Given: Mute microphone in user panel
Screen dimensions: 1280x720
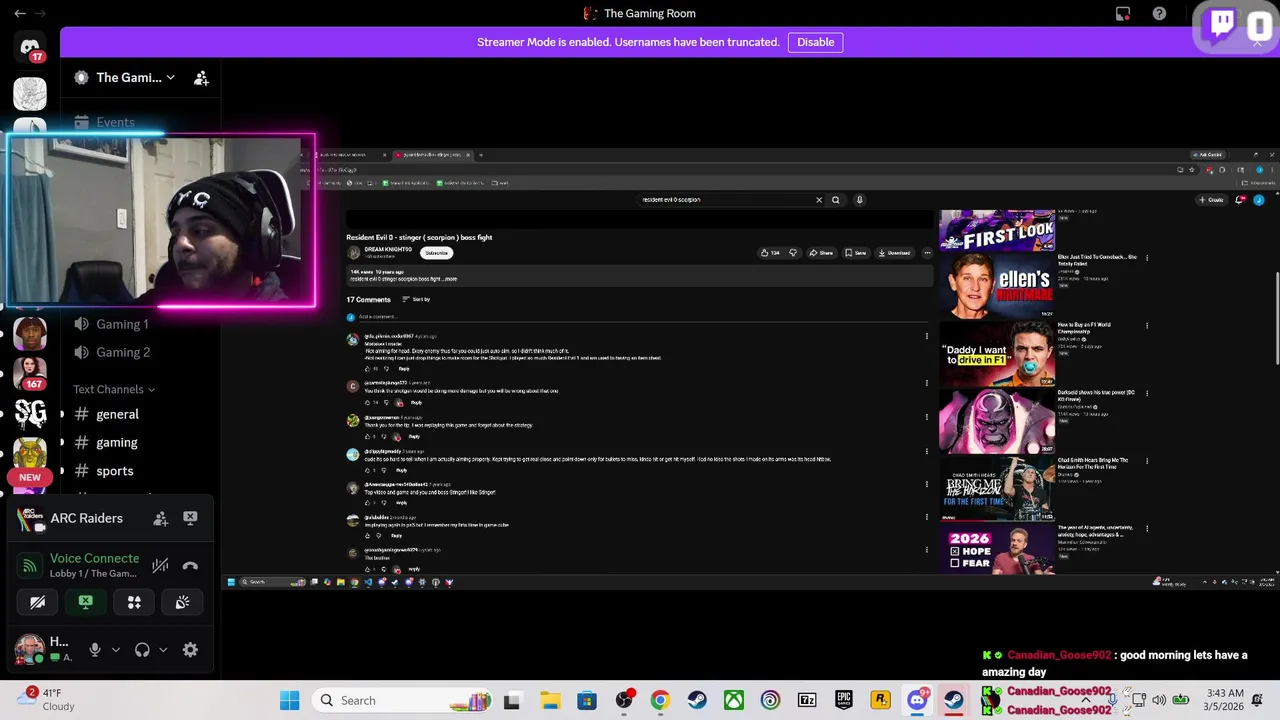Looking at the screenshot, I should [x=95, y=650].
